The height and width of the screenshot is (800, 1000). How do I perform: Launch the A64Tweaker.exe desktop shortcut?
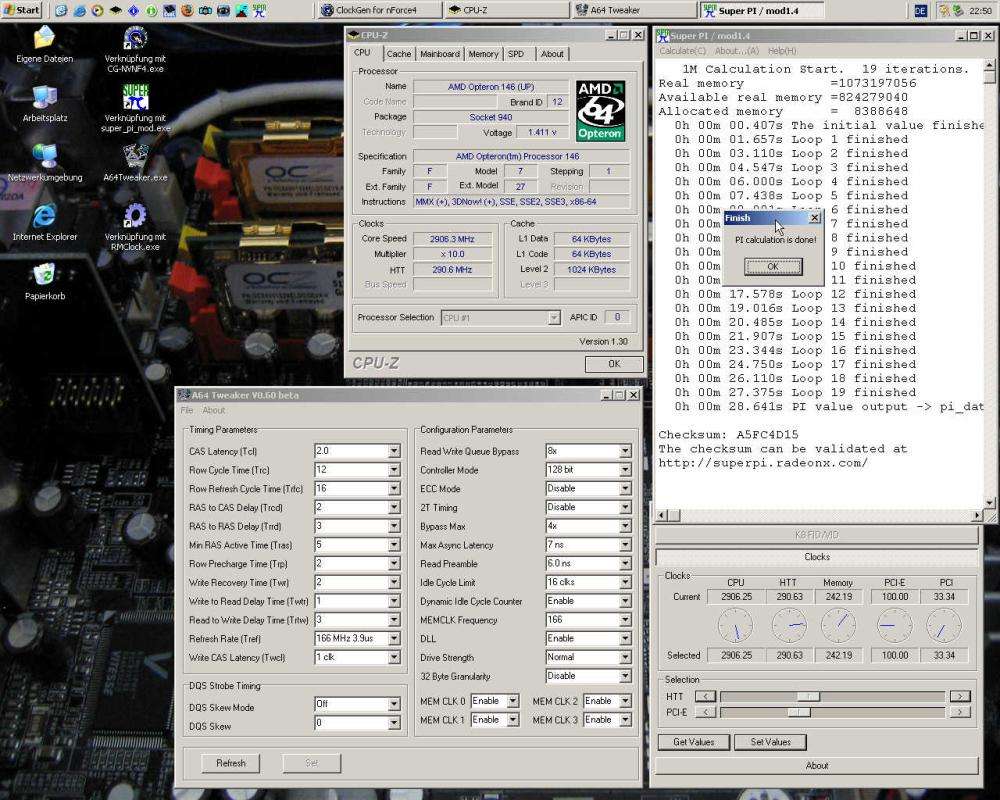point(135,157)
